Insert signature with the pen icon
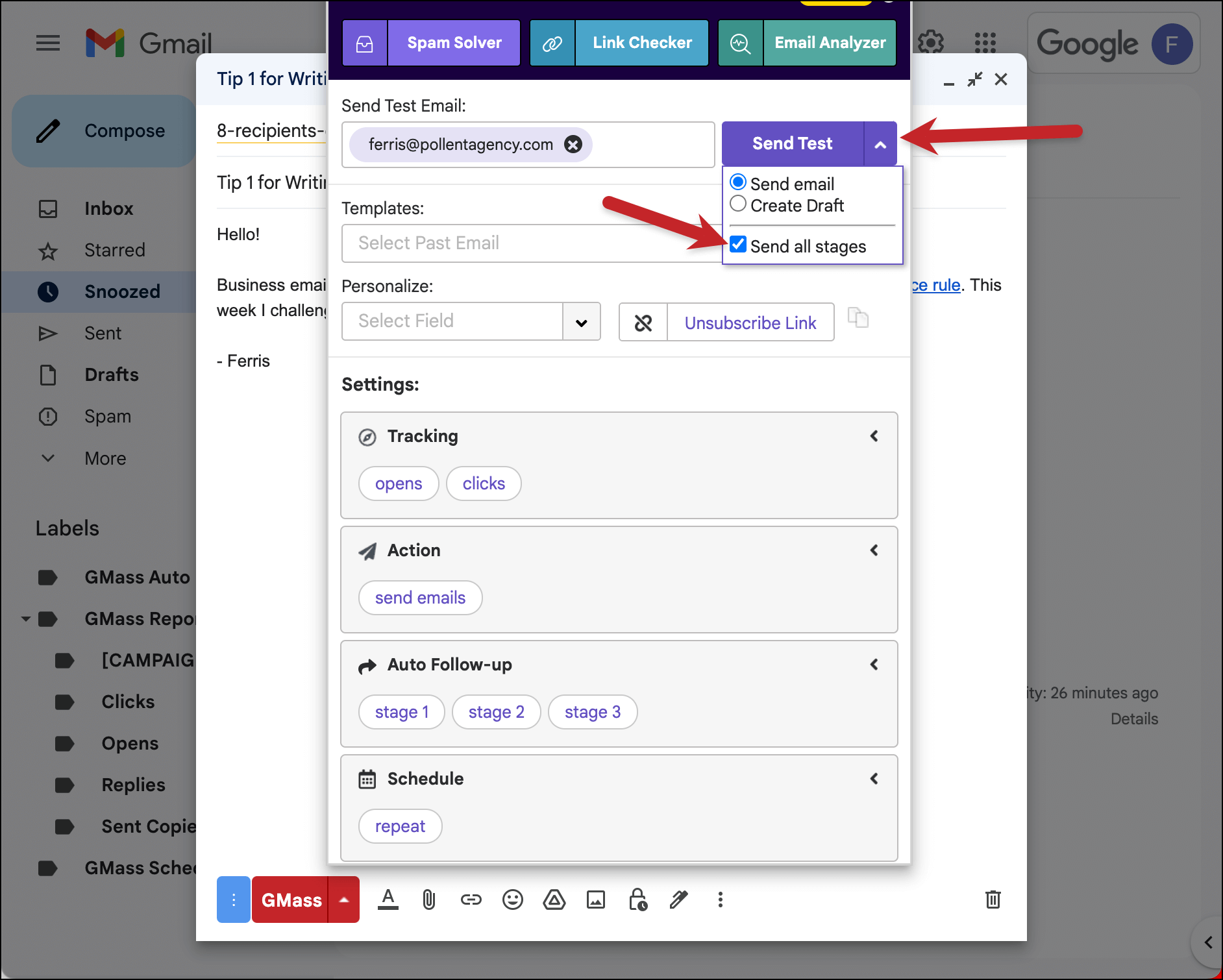Screen dimensions: 1223x980 coord(679,900)
